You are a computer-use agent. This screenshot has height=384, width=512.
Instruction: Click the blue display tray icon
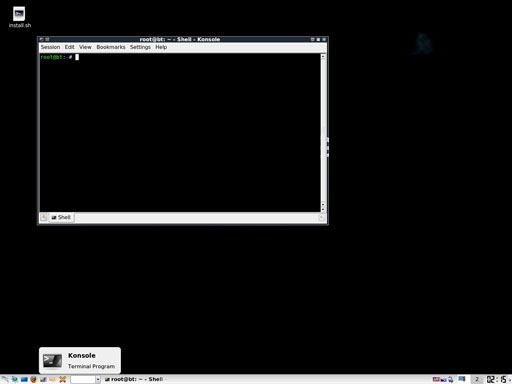pos(462,379)
